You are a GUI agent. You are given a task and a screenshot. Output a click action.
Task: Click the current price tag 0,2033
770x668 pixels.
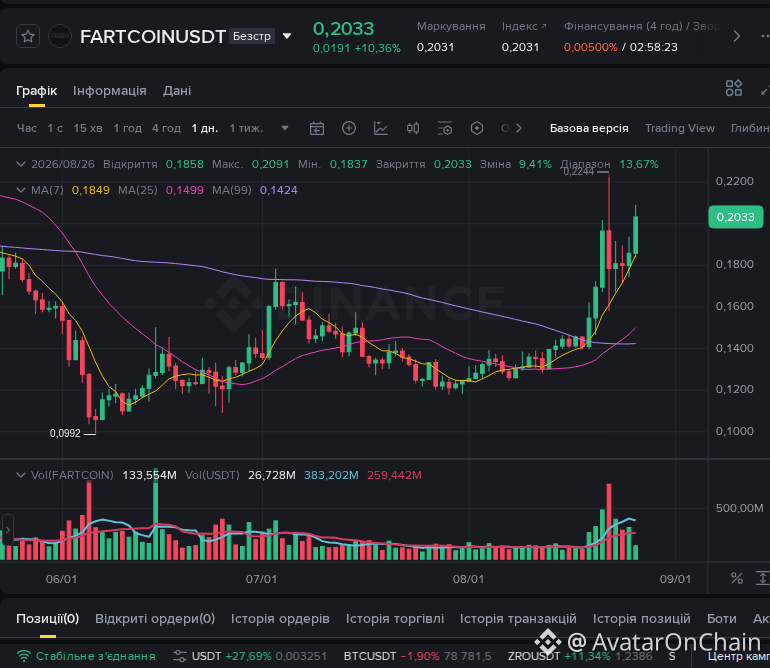tap(735, 217)
